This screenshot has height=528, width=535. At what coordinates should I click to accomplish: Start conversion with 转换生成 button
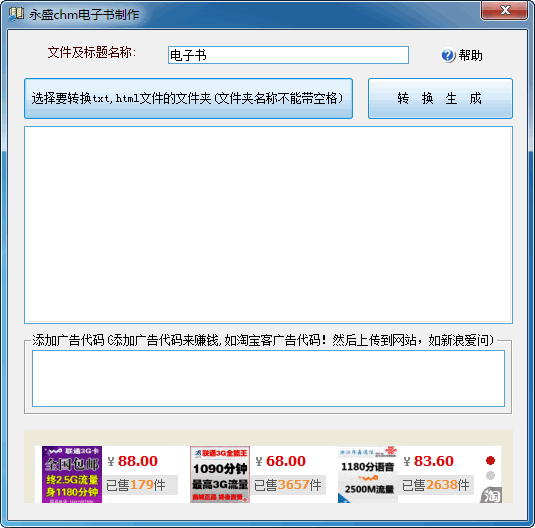[440, 99]
